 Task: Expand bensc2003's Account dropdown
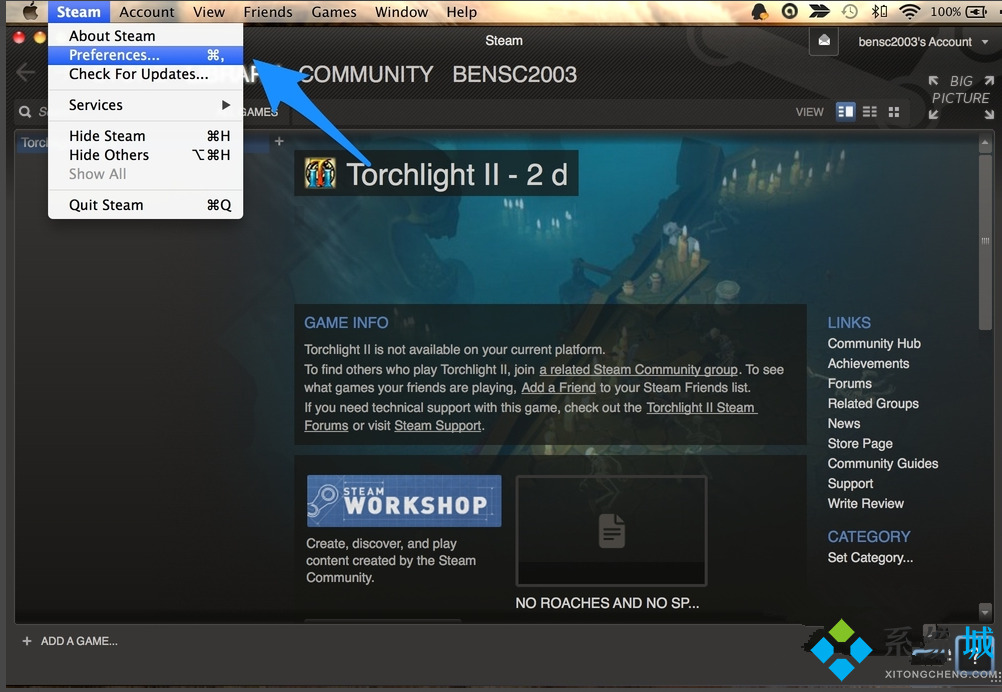point(922,42)
